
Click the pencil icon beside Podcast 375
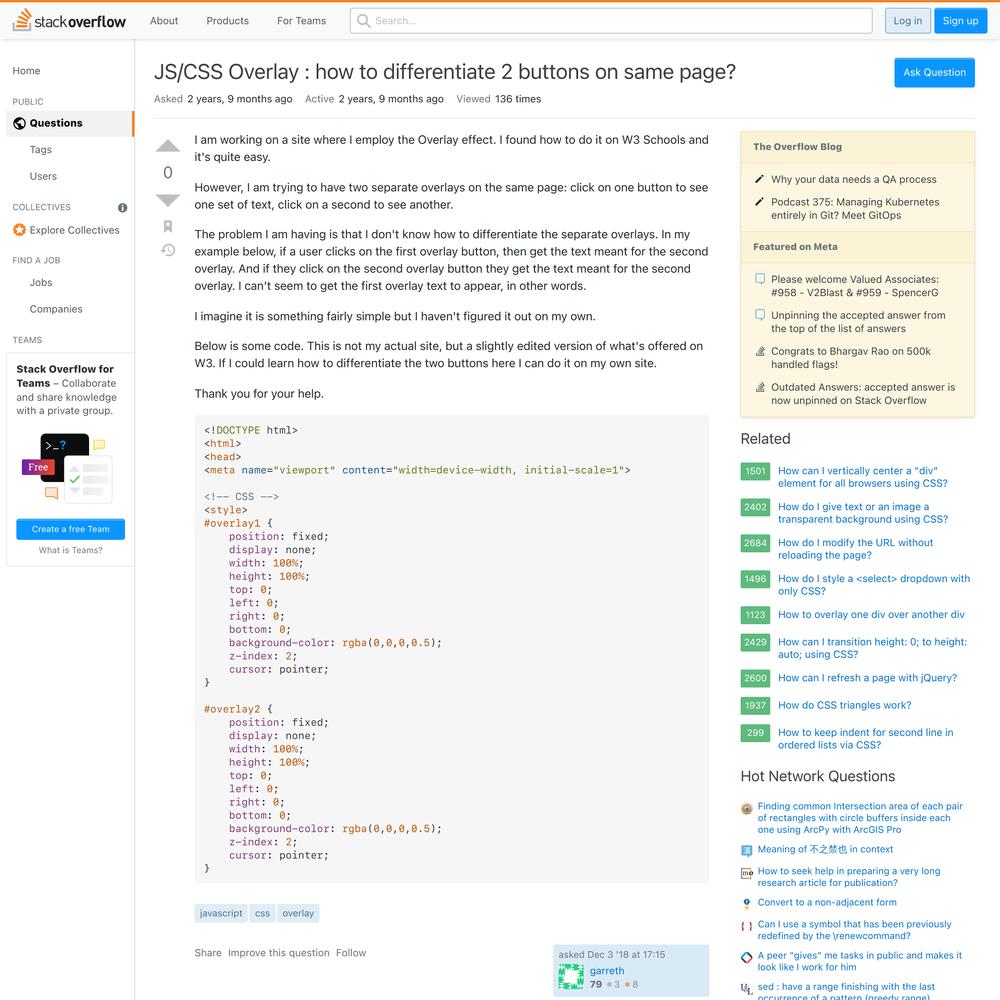[759, 202]
